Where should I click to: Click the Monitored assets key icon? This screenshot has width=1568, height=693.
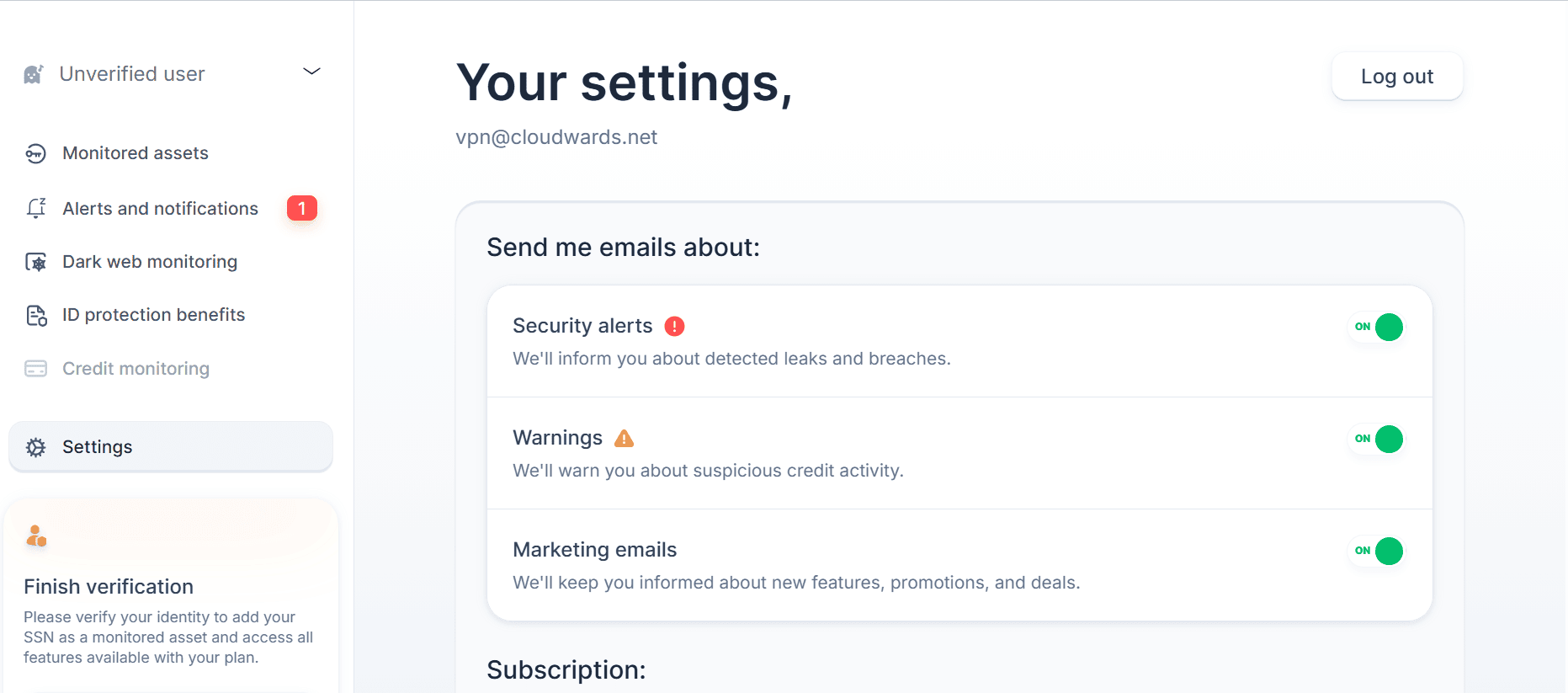(35, 153)
